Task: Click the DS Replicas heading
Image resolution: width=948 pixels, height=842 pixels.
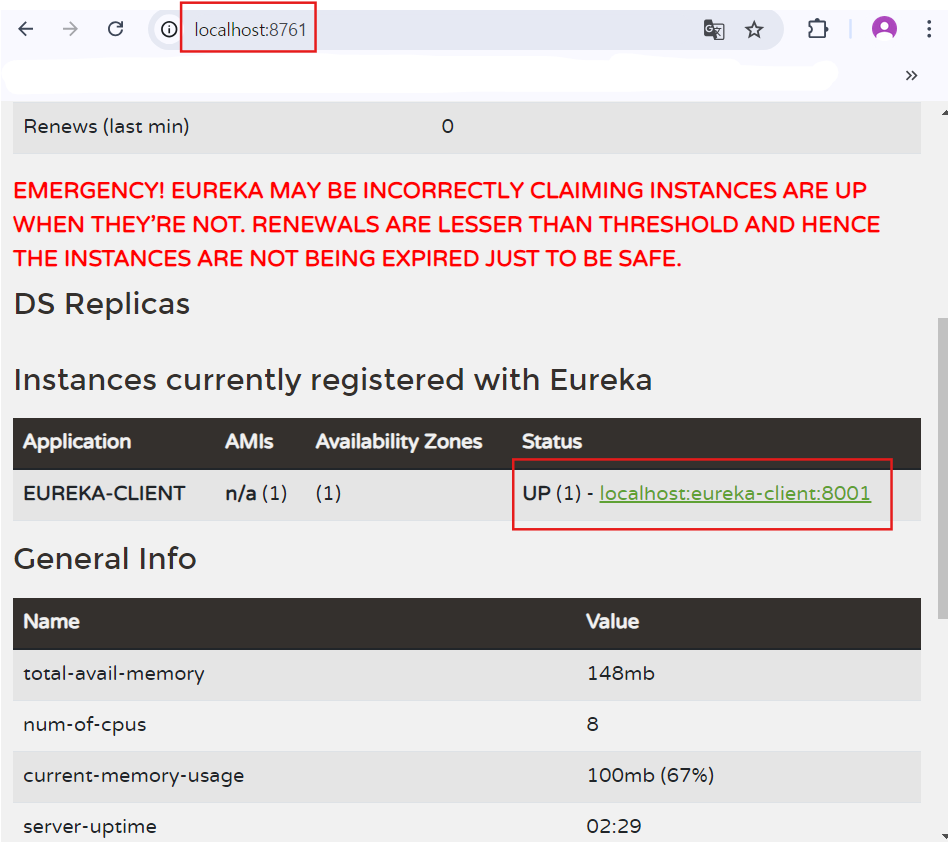Action: pos(102,303)
